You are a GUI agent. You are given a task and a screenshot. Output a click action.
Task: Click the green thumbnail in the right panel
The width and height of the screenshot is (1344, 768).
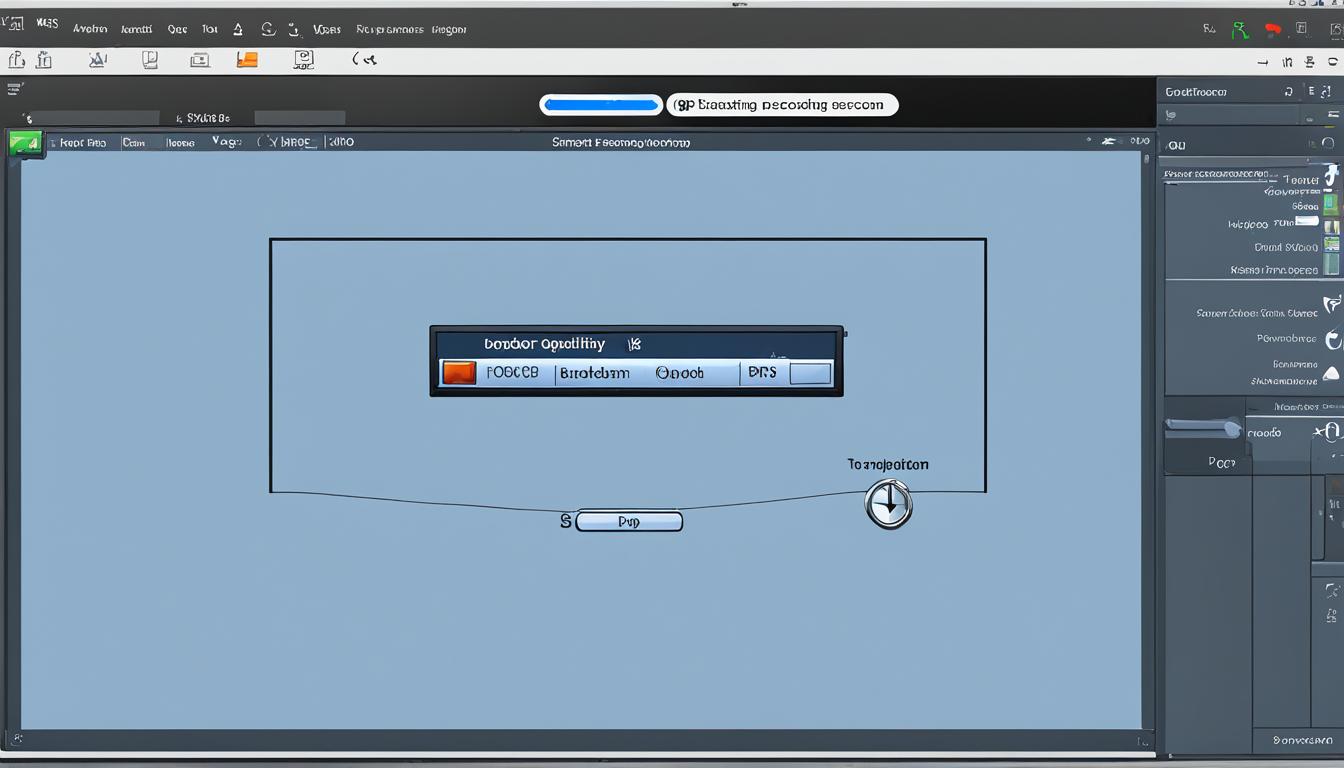1330,205
